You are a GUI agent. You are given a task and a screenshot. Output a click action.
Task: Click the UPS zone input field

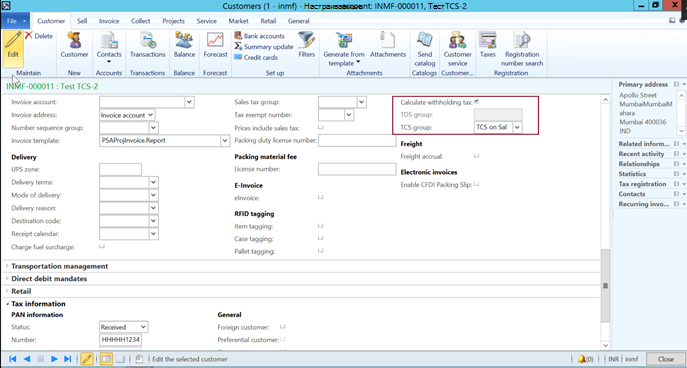[x=120, y=169]
